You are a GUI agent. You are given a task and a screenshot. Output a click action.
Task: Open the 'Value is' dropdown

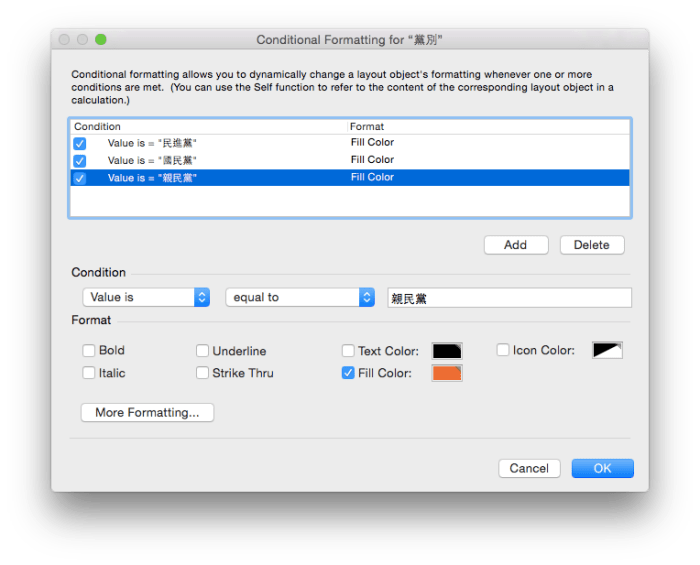[x=146, y=297]
